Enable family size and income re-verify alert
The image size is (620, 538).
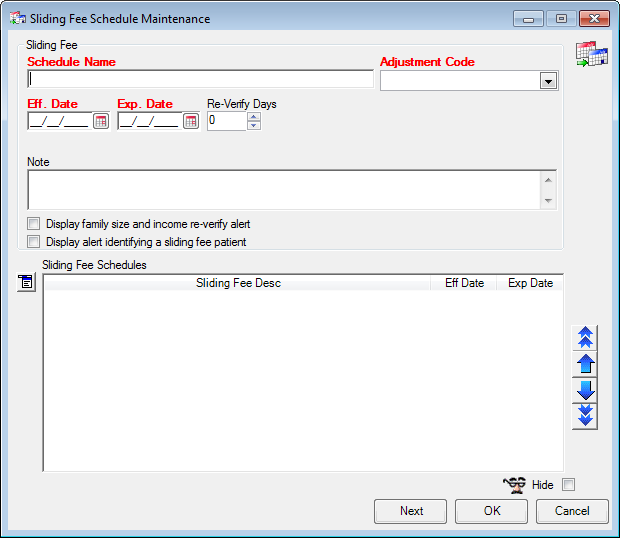[x=34, y=224]
